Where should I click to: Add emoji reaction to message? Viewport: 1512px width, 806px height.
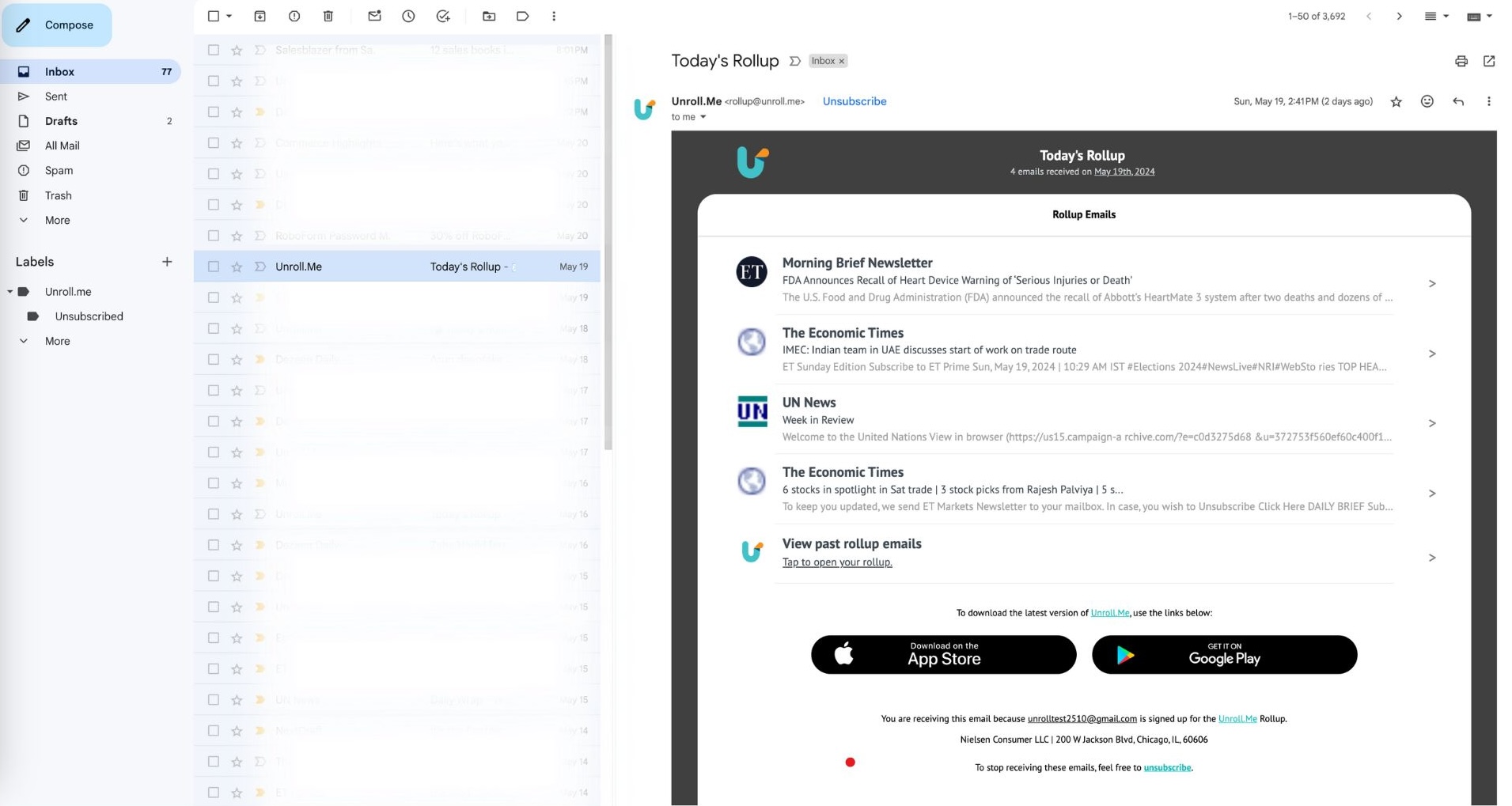(x=1427, y=101)
